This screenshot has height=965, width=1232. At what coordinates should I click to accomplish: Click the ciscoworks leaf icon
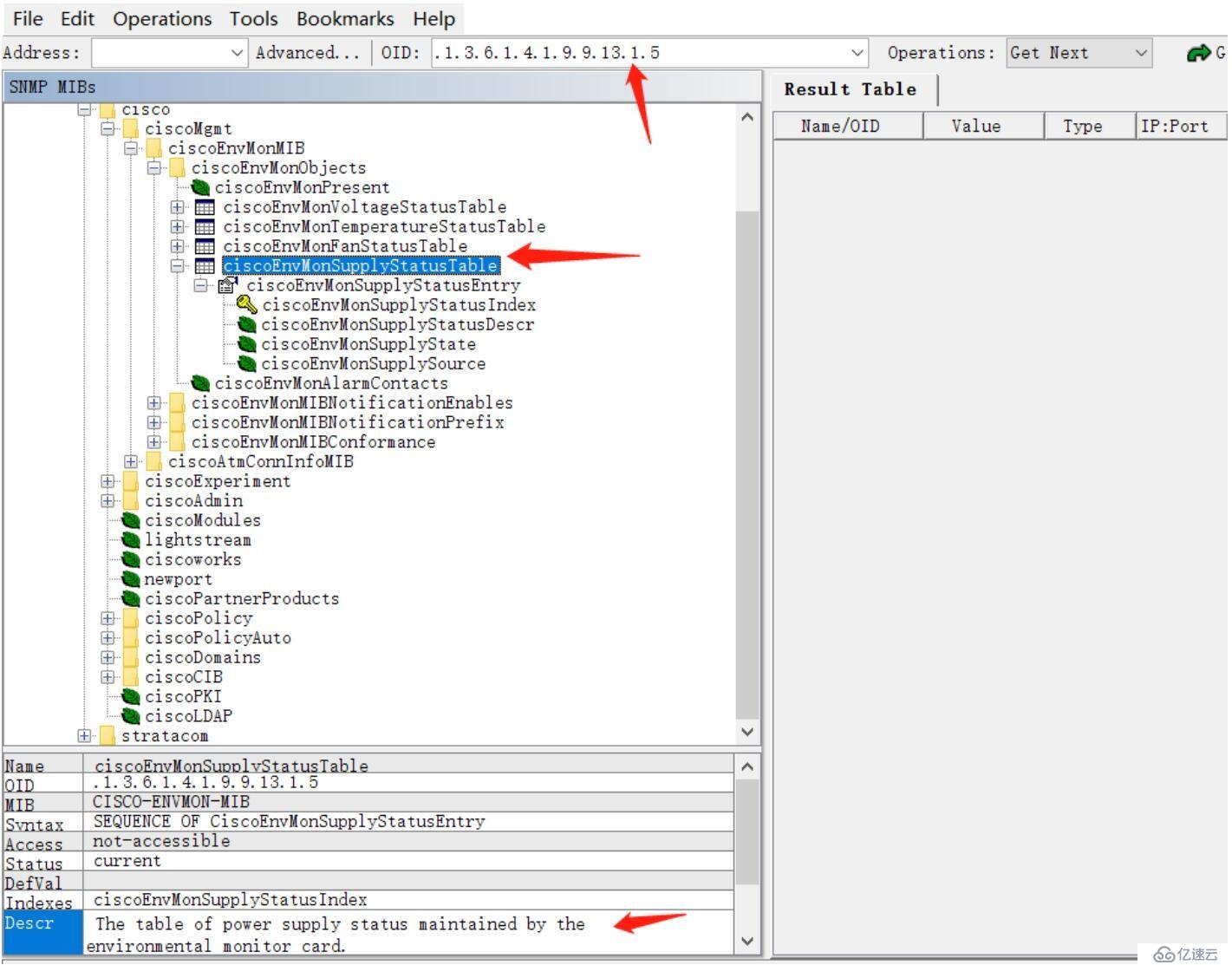pos(131,559)
